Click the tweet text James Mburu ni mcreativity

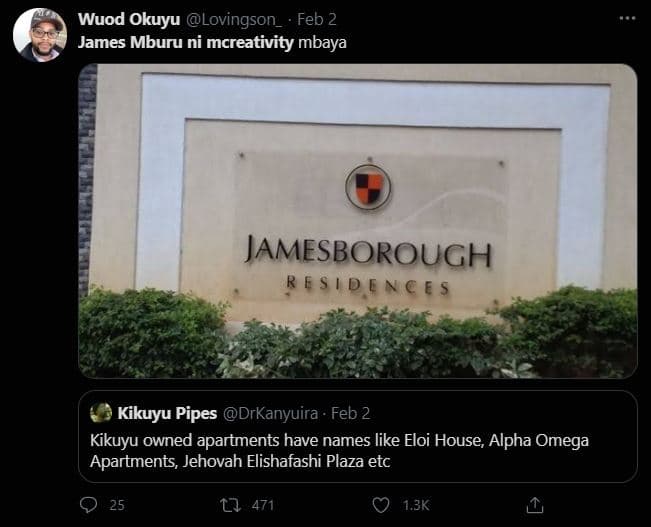(x=186, y=42)
